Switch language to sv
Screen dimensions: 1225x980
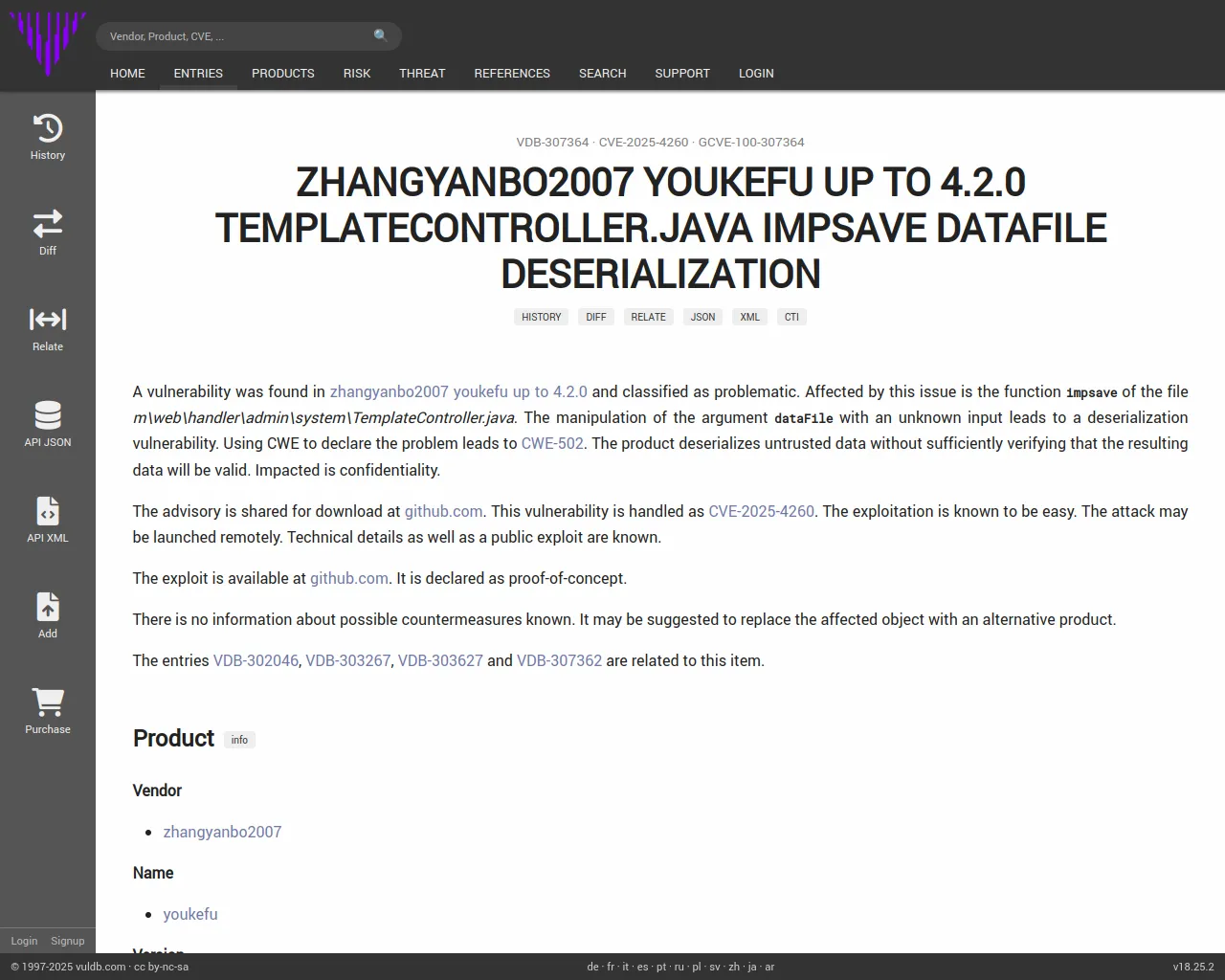[715, 967]
